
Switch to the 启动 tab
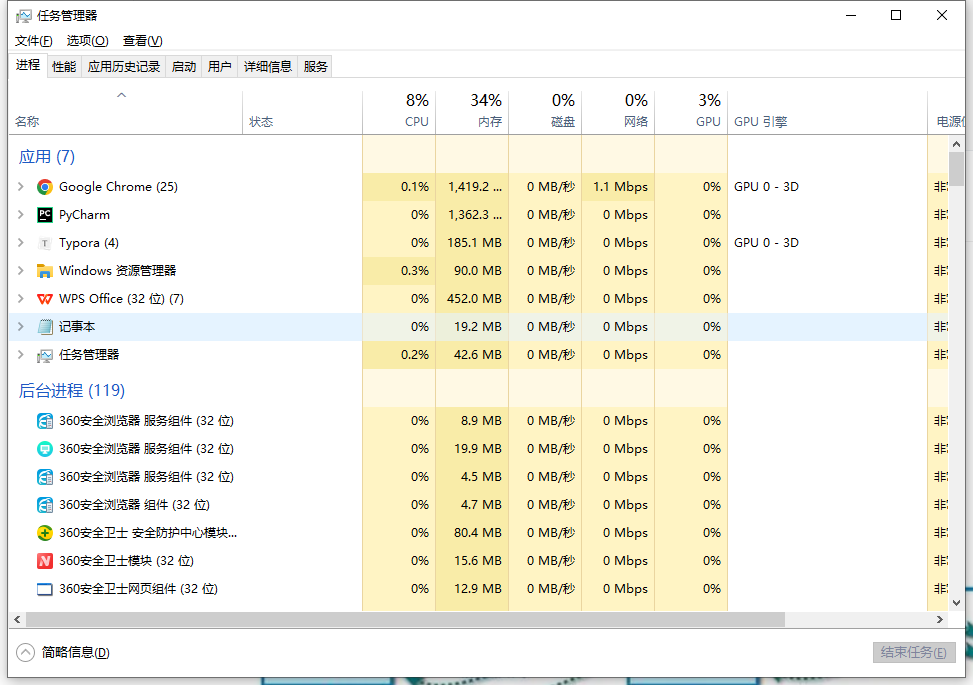(183, 65)
